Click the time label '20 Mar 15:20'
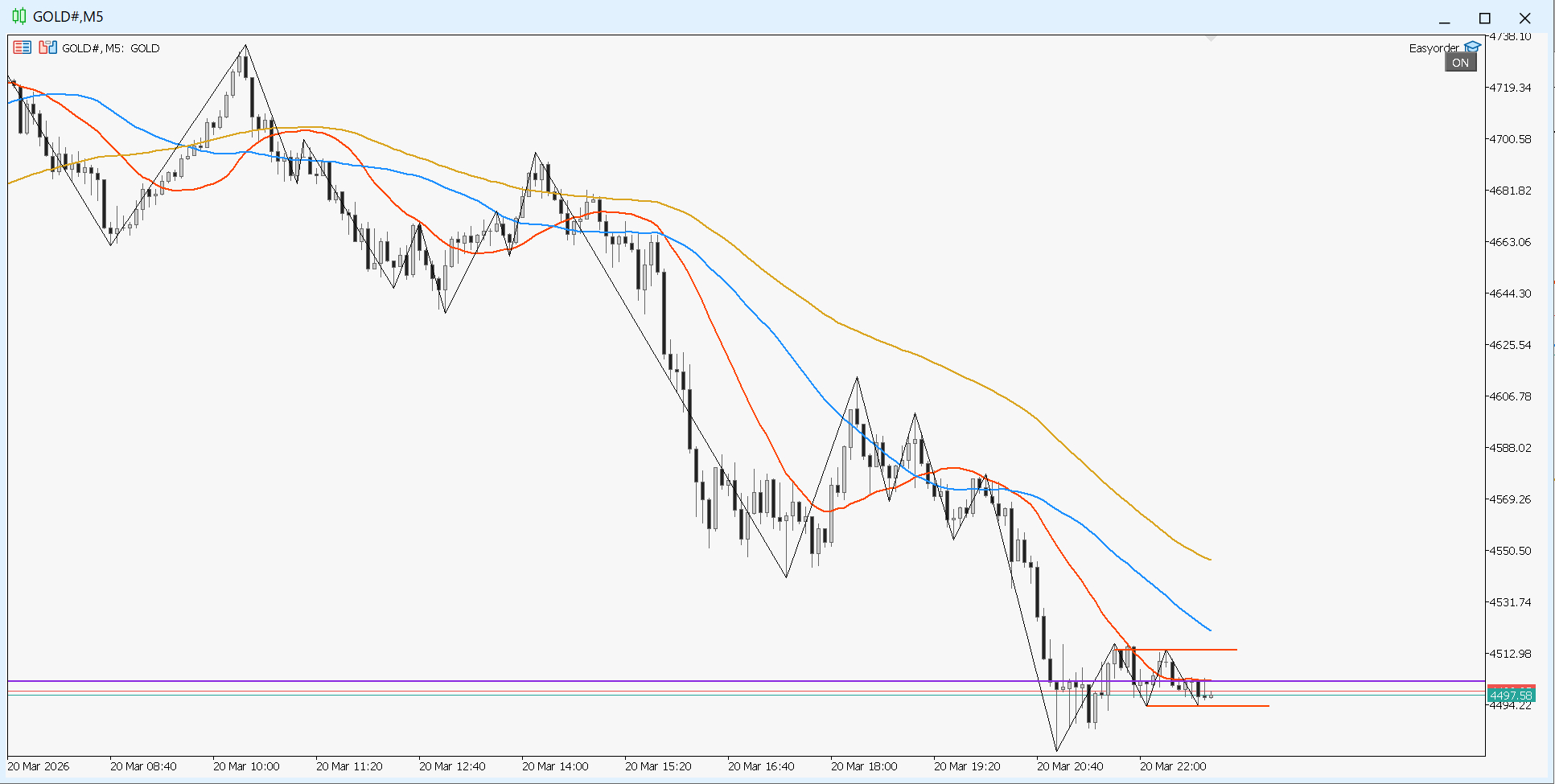1555x784 pixels. pyautogui.click(x=658, y=766)
